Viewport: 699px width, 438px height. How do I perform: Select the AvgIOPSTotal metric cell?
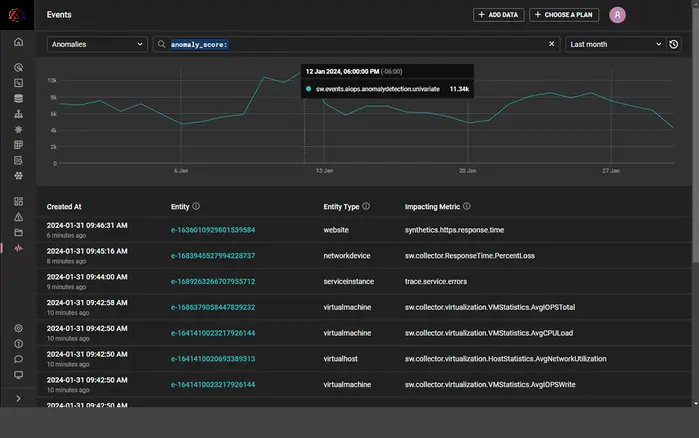point(489,307)
